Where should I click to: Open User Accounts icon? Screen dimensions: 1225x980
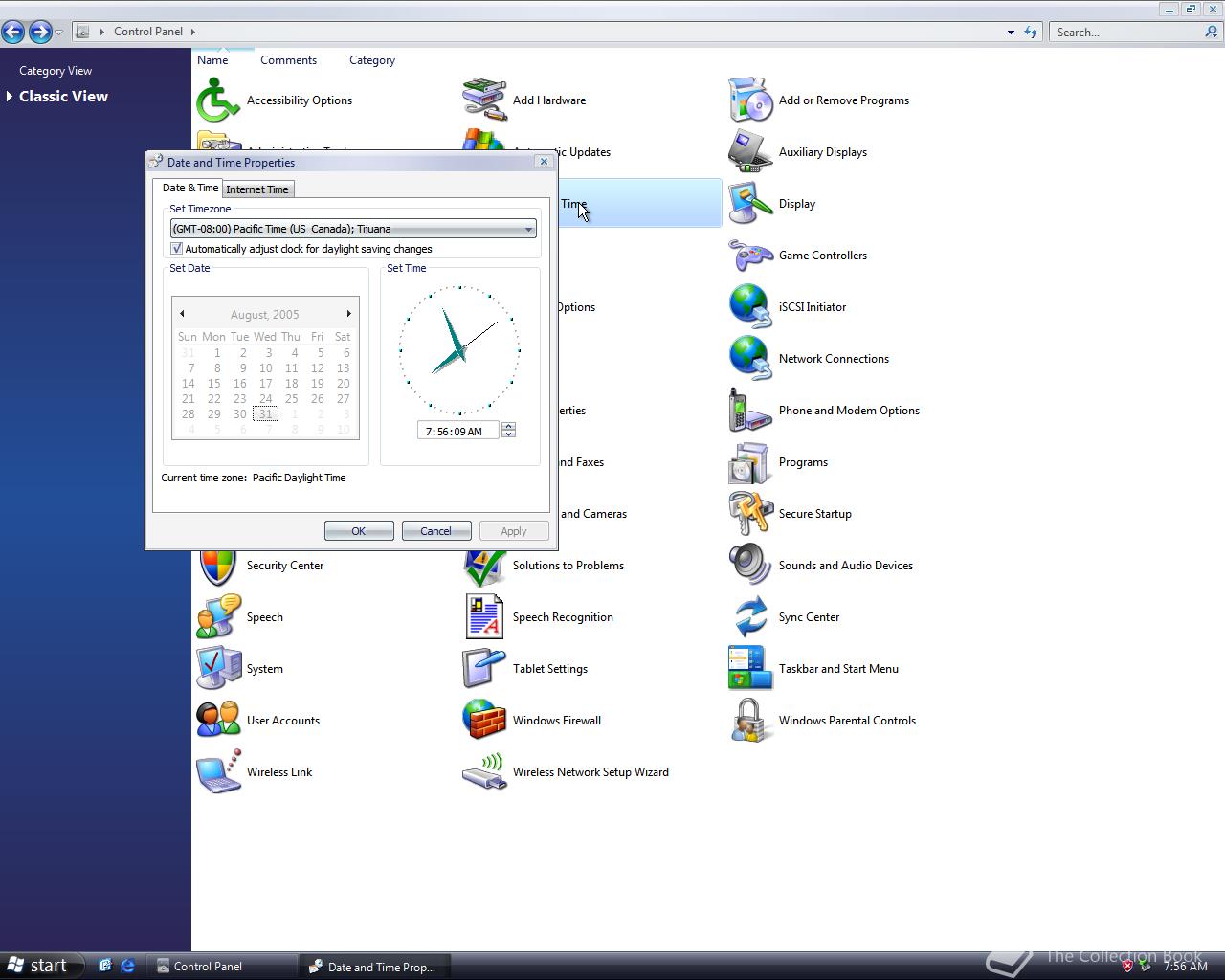(218, 721)
